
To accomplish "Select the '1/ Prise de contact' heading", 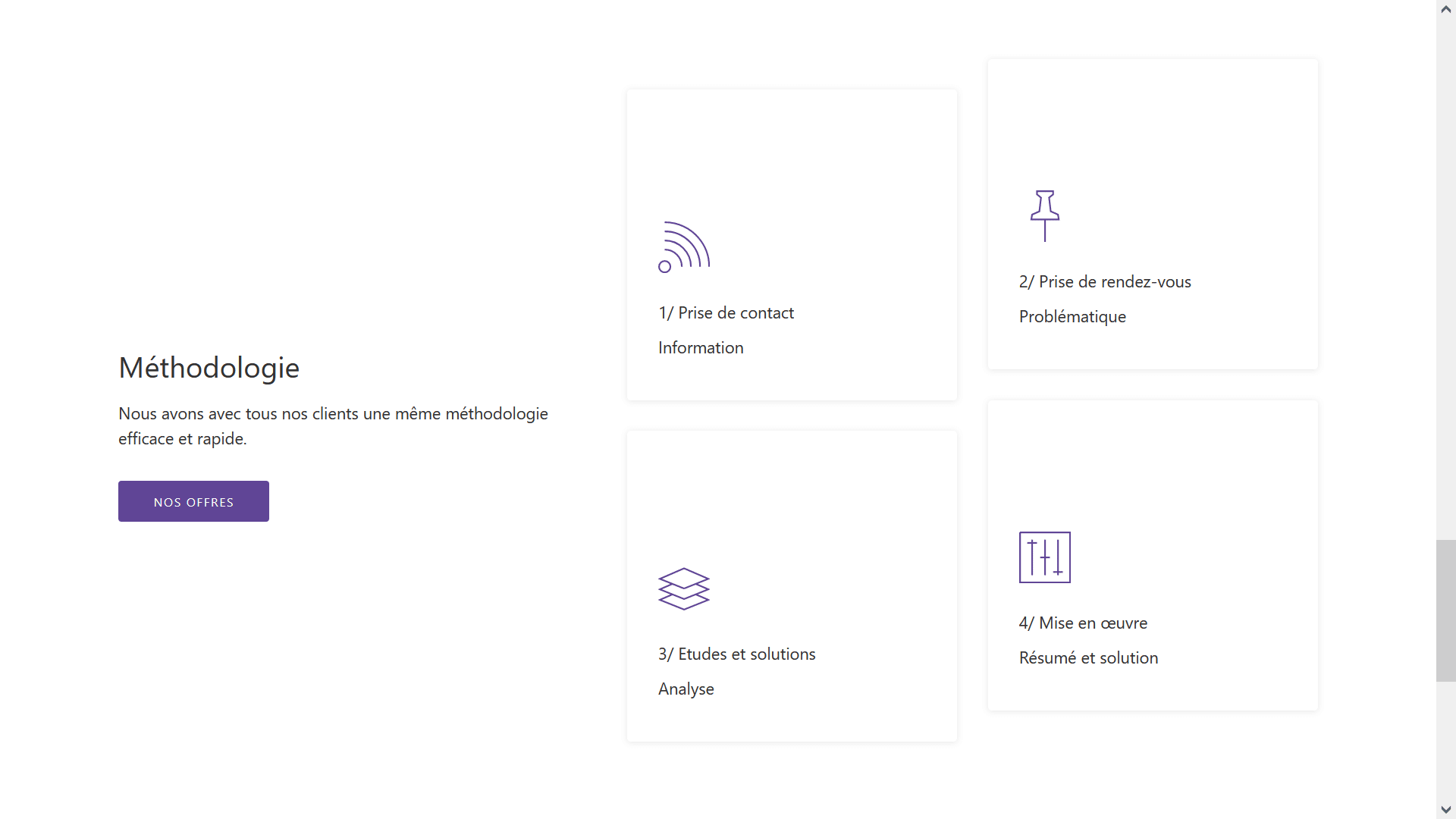I will pyautogui.click(x=726, y=313).
